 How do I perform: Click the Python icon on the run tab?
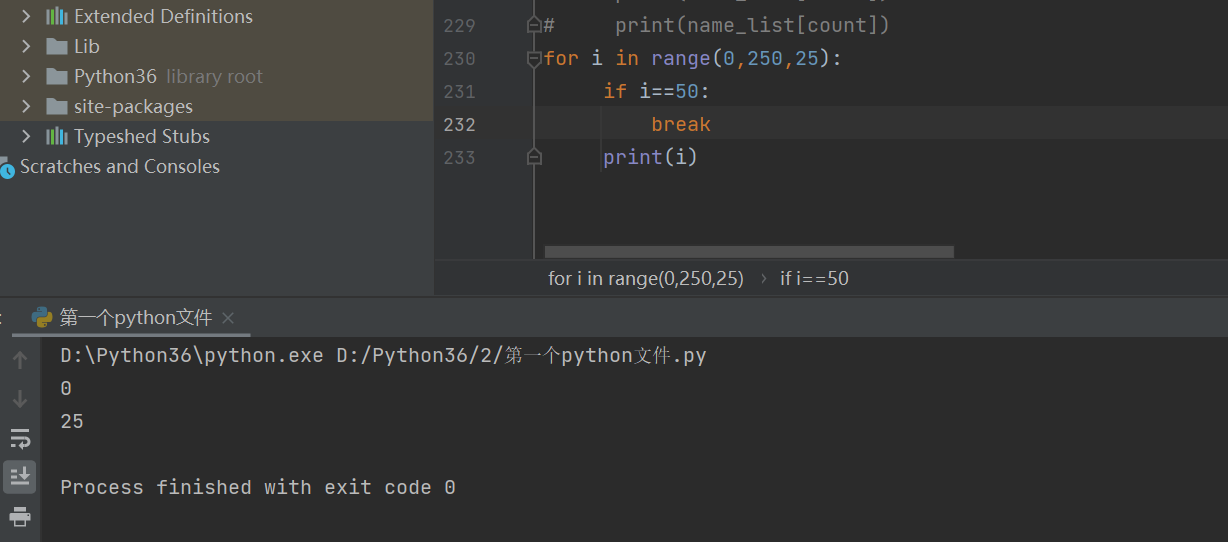[42, 318]
